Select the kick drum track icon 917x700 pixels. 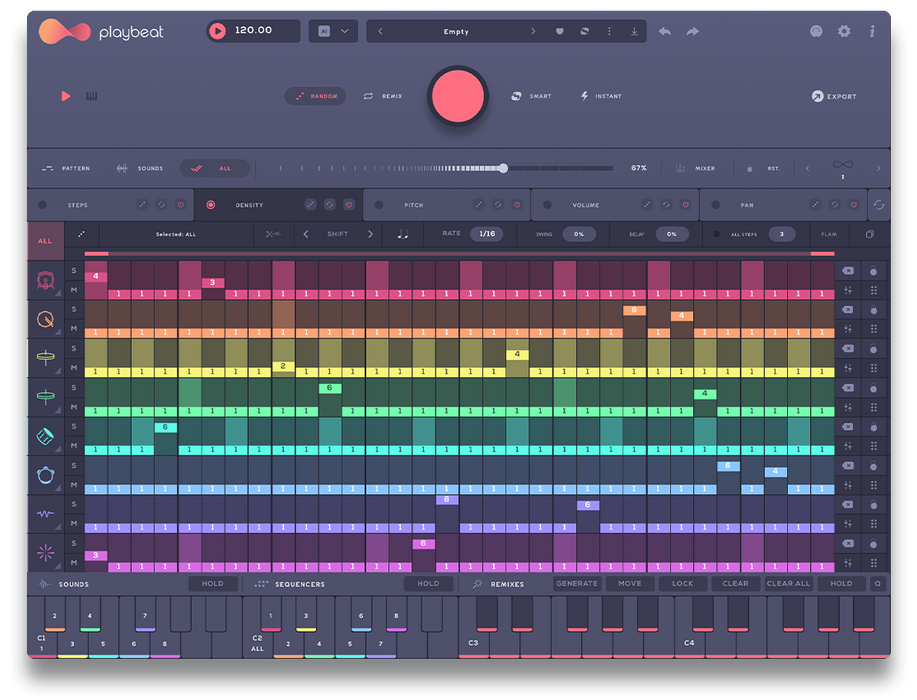pos(45,281)
